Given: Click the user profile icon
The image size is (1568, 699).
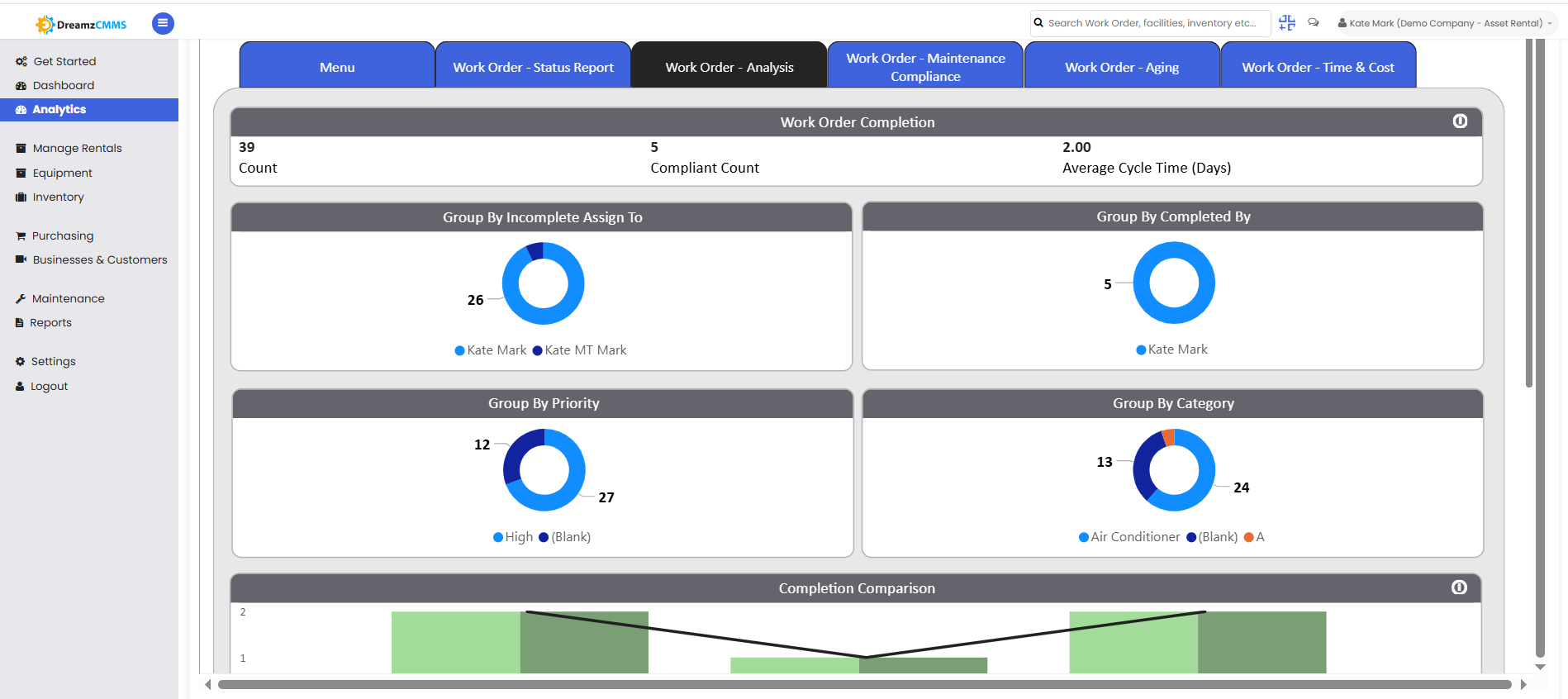Looking at the screenshot, I should 1342,23.
